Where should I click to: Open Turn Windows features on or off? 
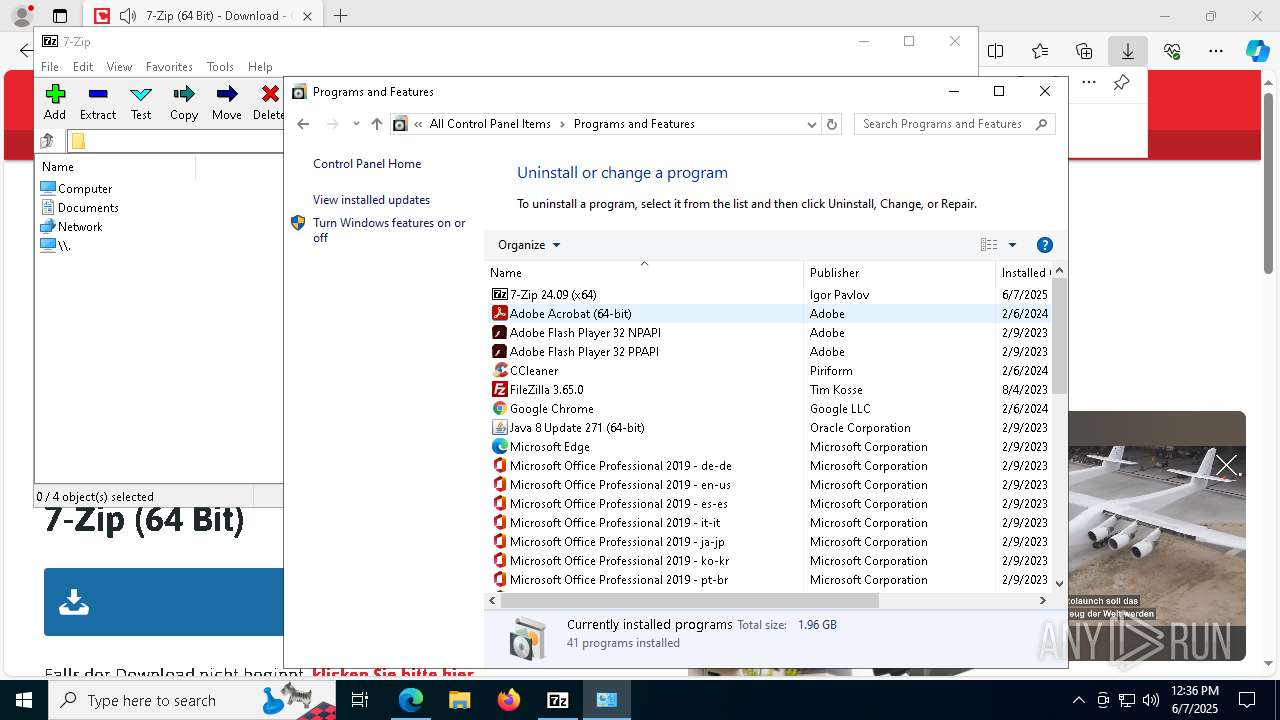click(389, 230)
